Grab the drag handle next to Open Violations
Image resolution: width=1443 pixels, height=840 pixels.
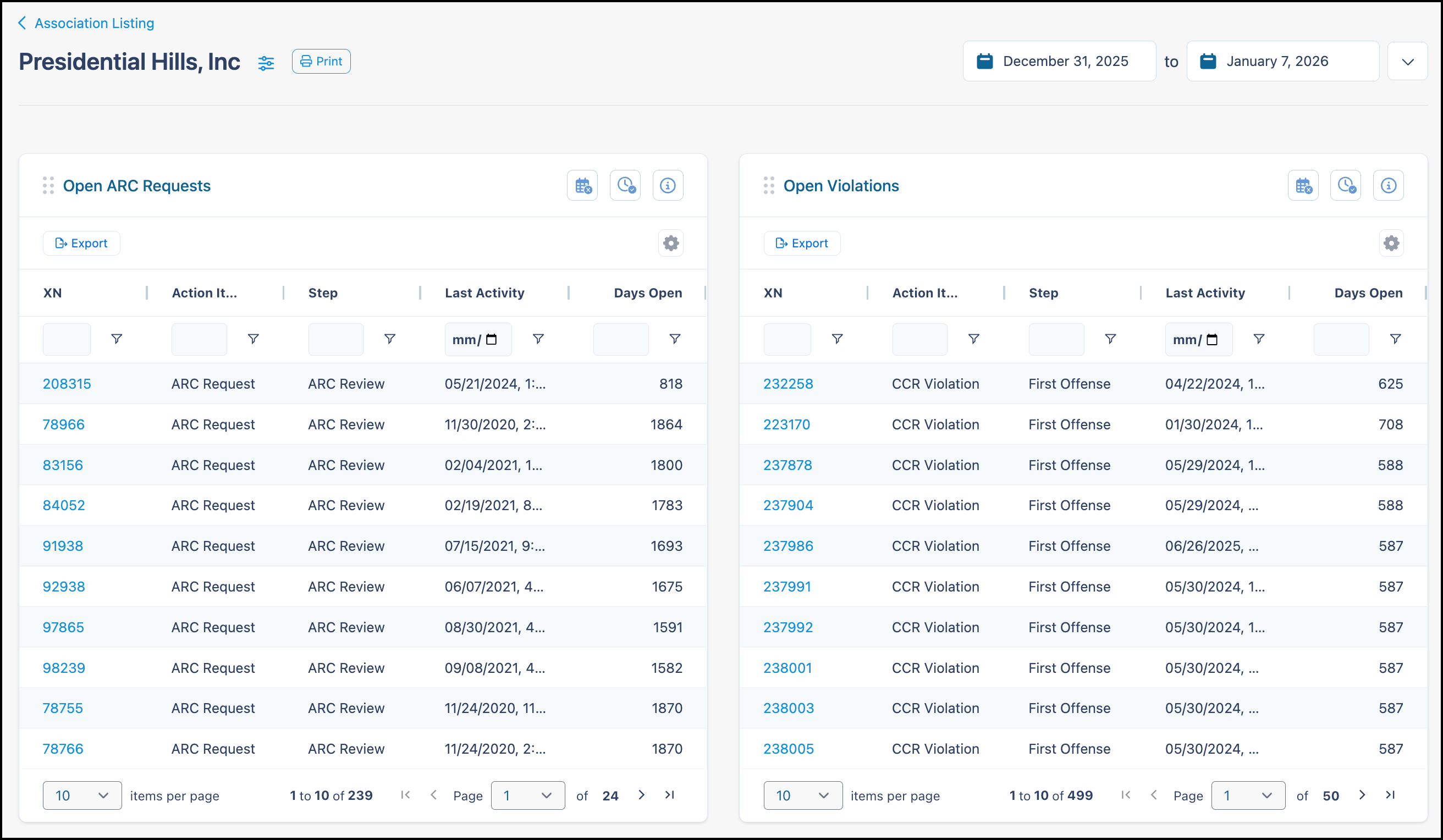(768, 185)
